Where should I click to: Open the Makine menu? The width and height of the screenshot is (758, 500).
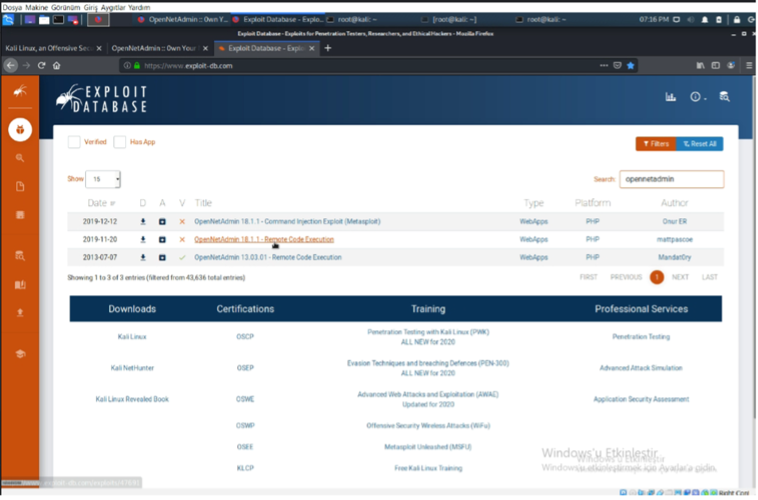pos(36,7)
